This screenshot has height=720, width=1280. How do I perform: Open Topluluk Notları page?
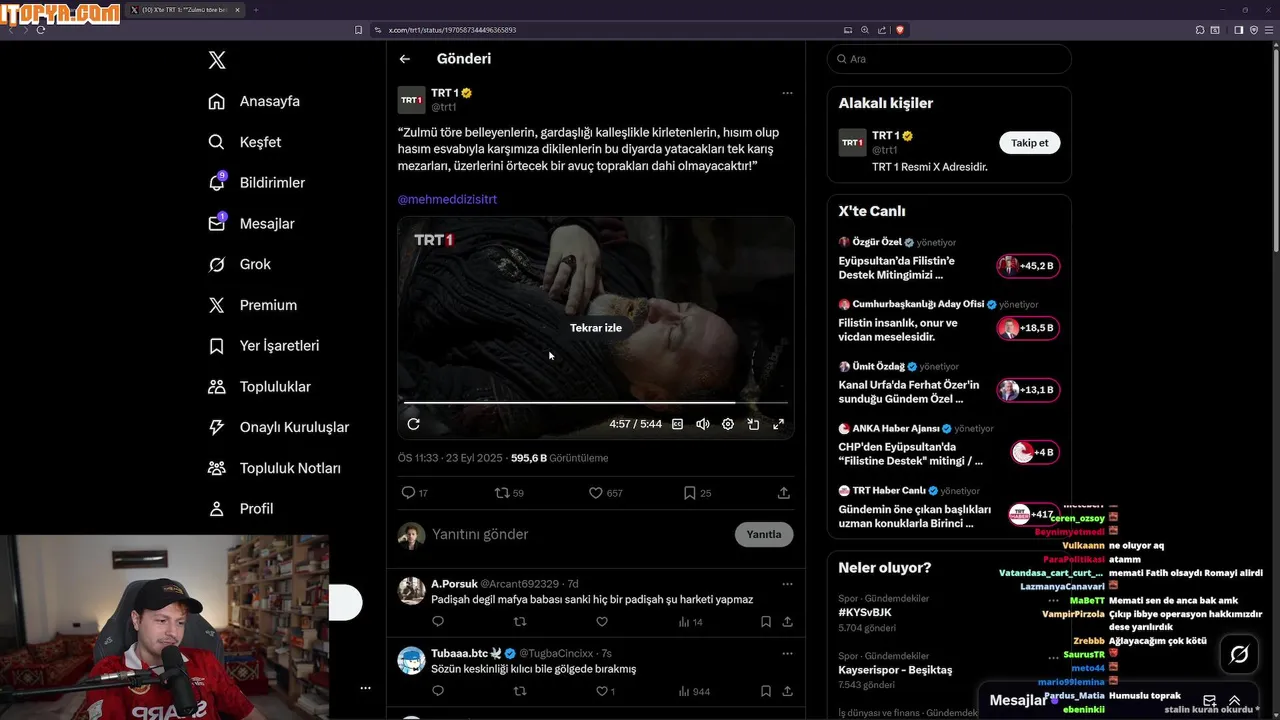tap(274, 468)
